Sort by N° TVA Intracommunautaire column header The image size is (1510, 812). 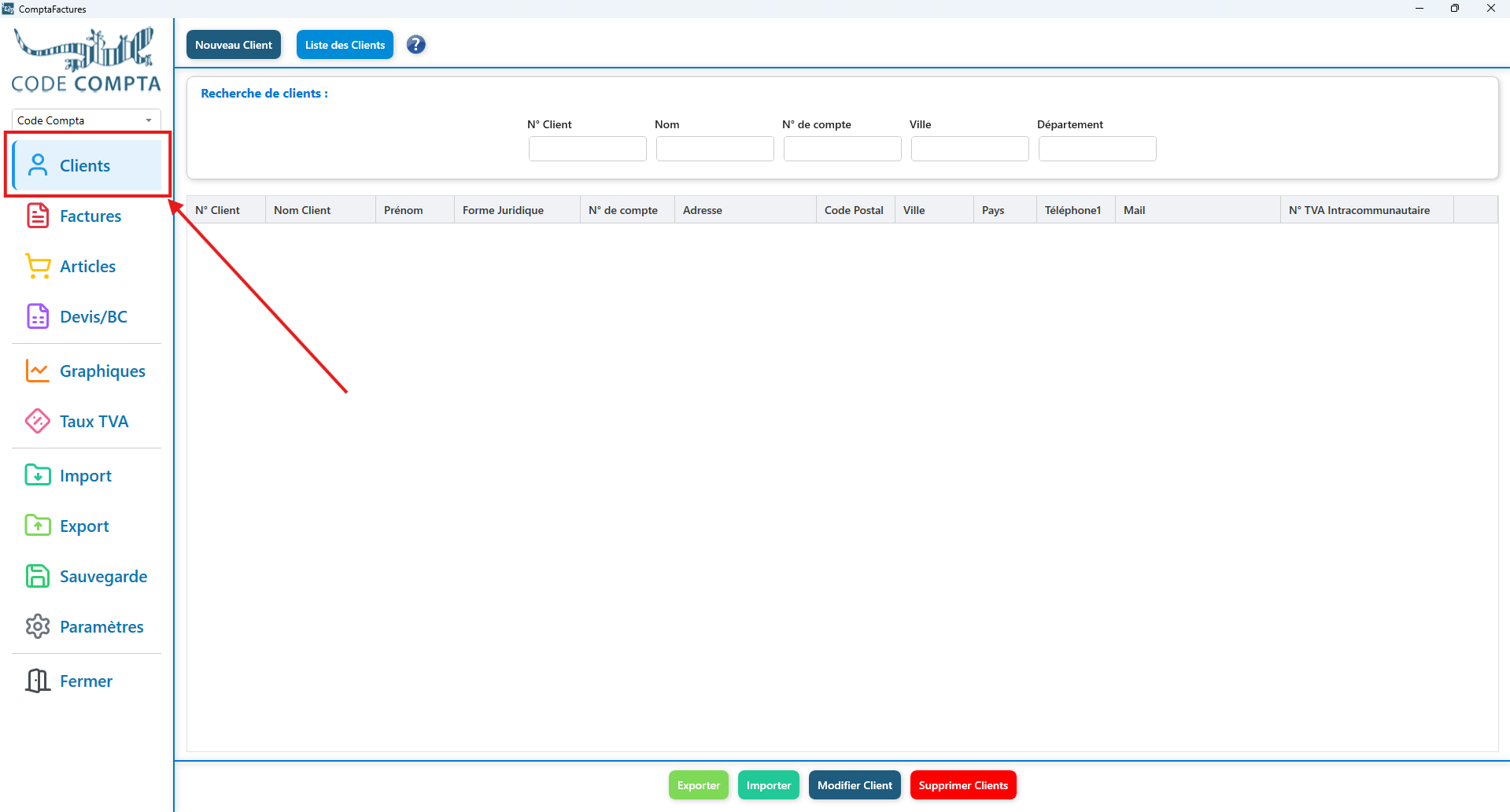click(1368, 210)
